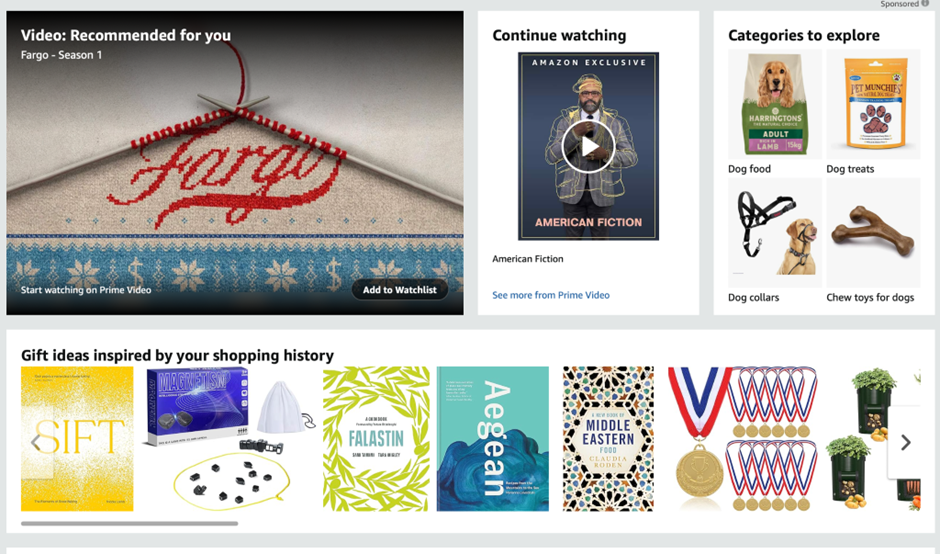This screenshot has height=554, width=940.
Task: Click the Sponsored info icon
Action: [x=925, y=4]
